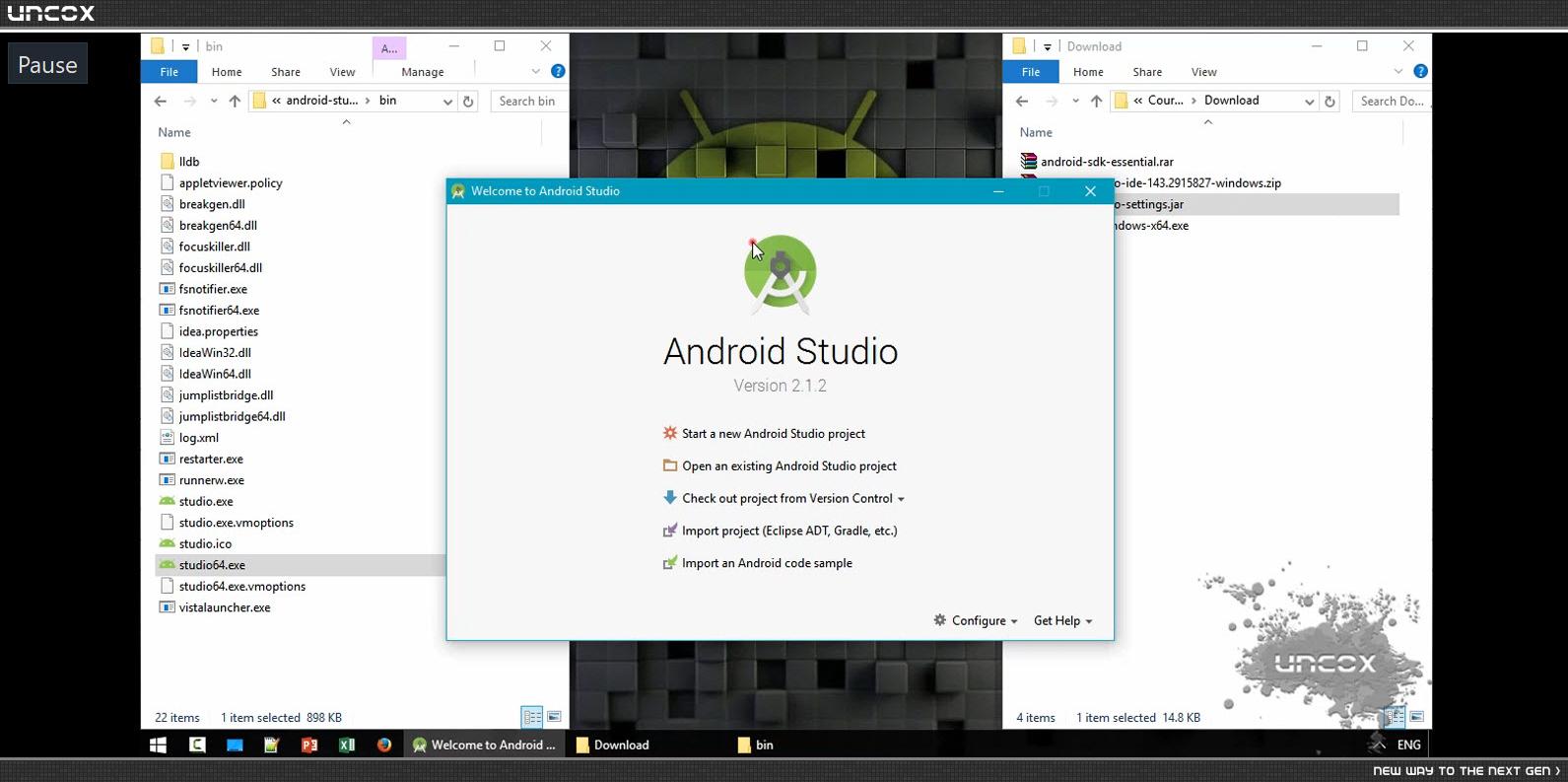
Task: Switch to Home tab in bin window
Action: tap(227, 72)
